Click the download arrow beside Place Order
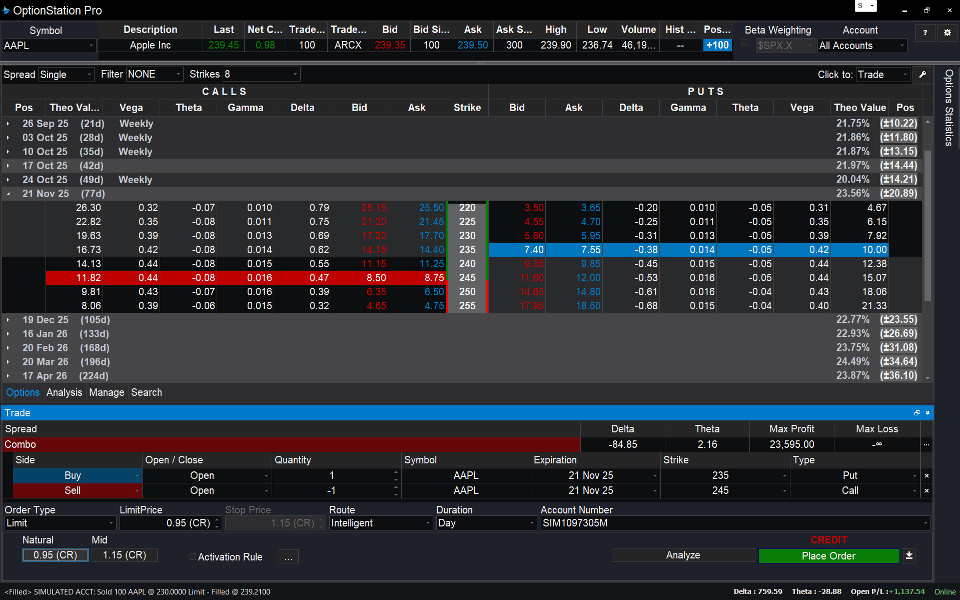Screen dimensions: 960x600 point(909,556)
